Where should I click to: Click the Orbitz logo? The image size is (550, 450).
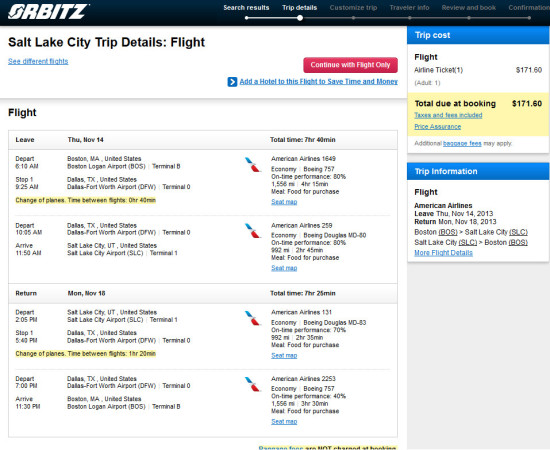point(48,12)
